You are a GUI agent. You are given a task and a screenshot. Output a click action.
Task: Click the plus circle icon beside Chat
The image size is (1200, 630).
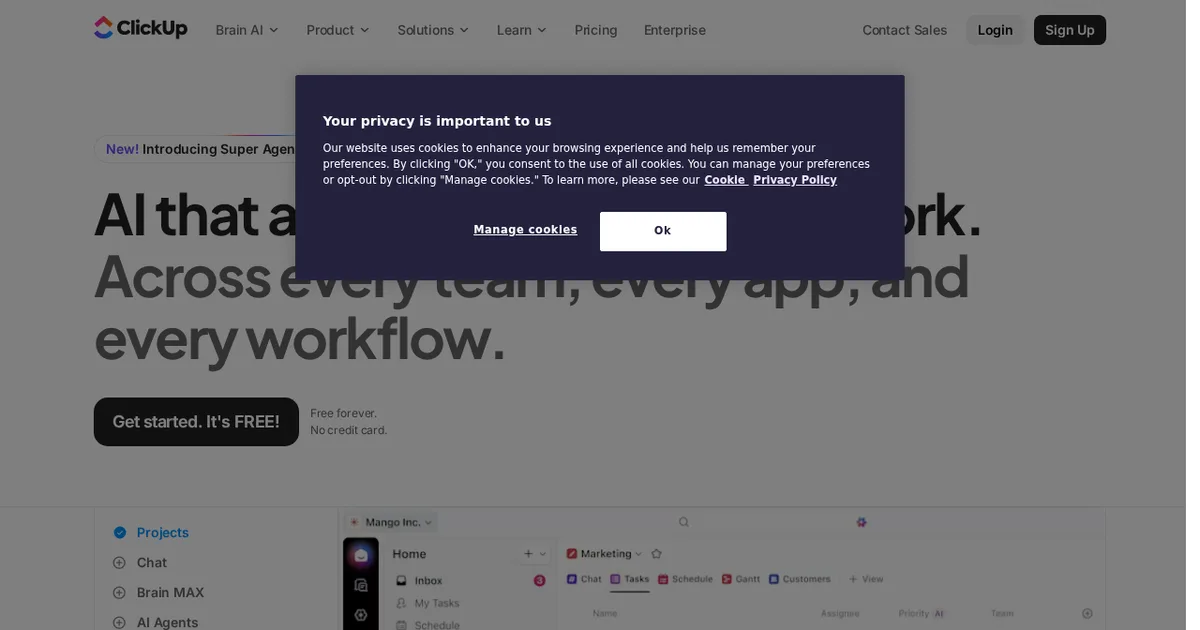[120, 563]
